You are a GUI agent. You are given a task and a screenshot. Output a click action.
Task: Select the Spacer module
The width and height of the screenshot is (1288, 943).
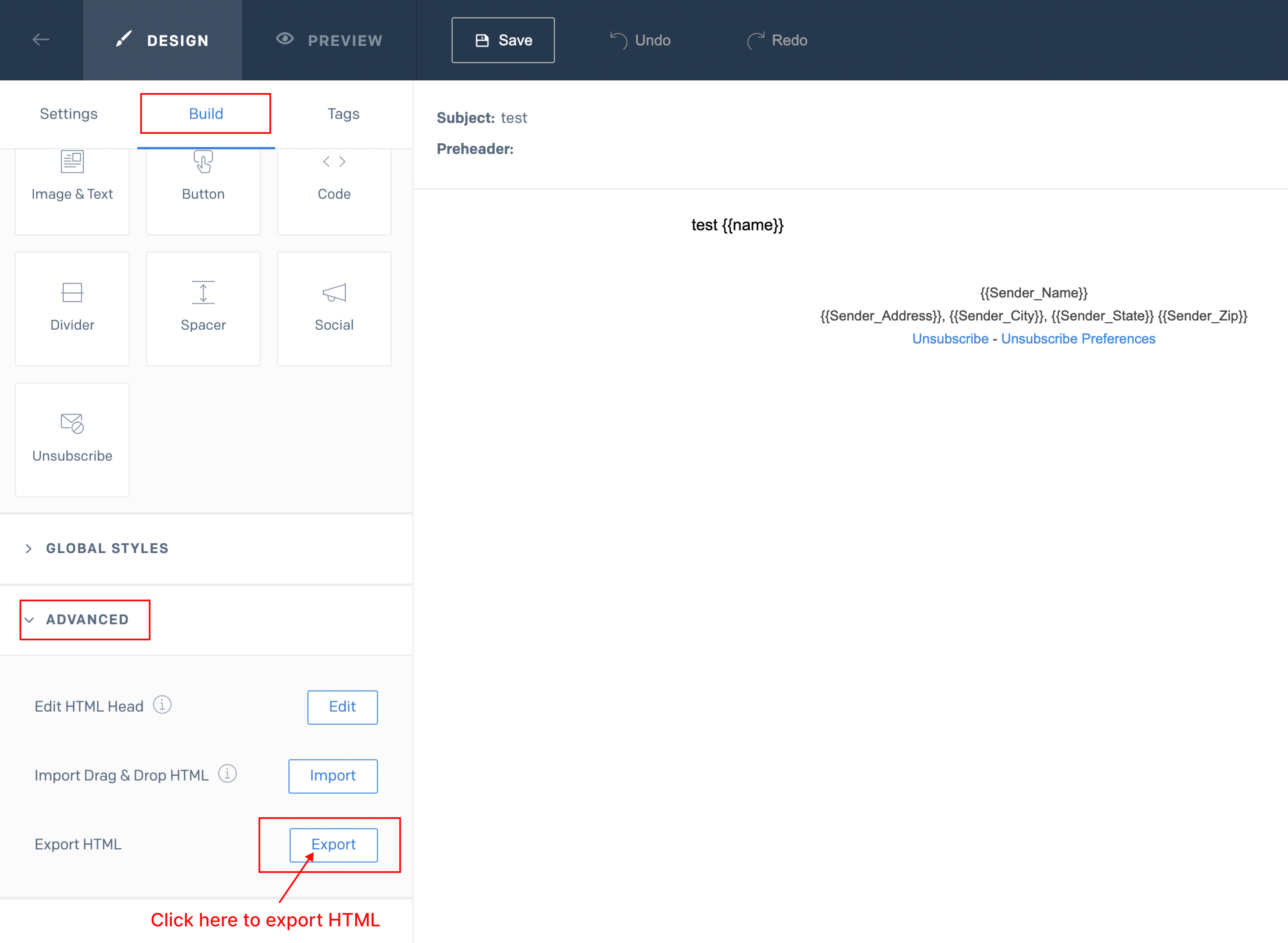pyautogui.click(x=203, y=309)
